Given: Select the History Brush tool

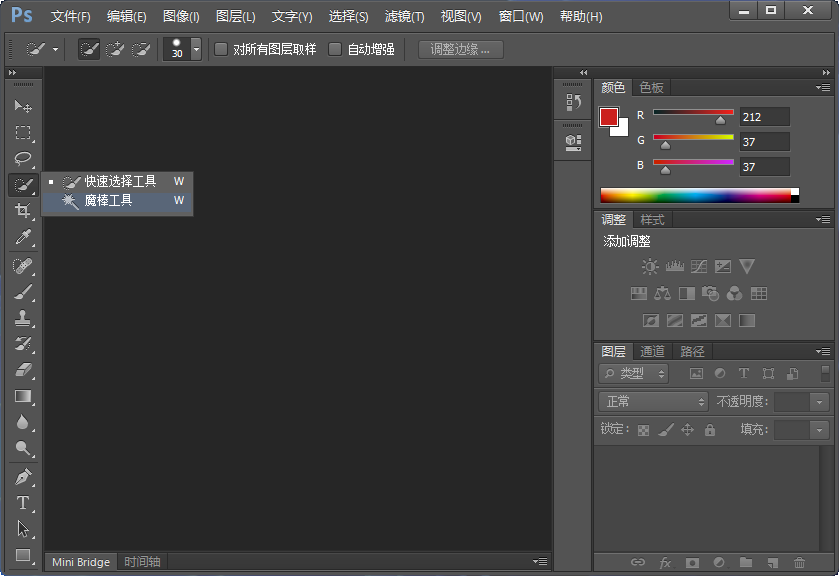Looking at the screenshot, I should (23, 344).
